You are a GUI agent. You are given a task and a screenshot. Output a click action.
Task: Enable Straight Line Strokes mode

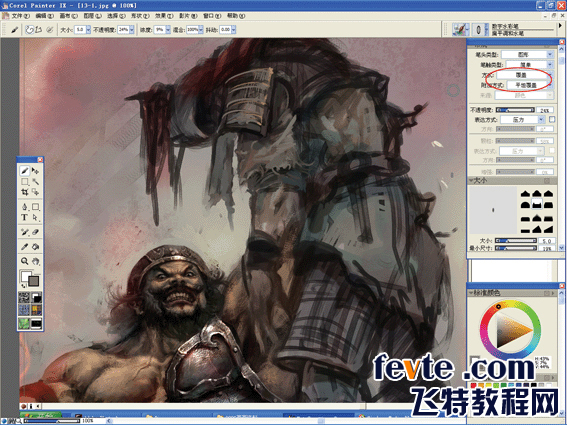click(38, 30)
